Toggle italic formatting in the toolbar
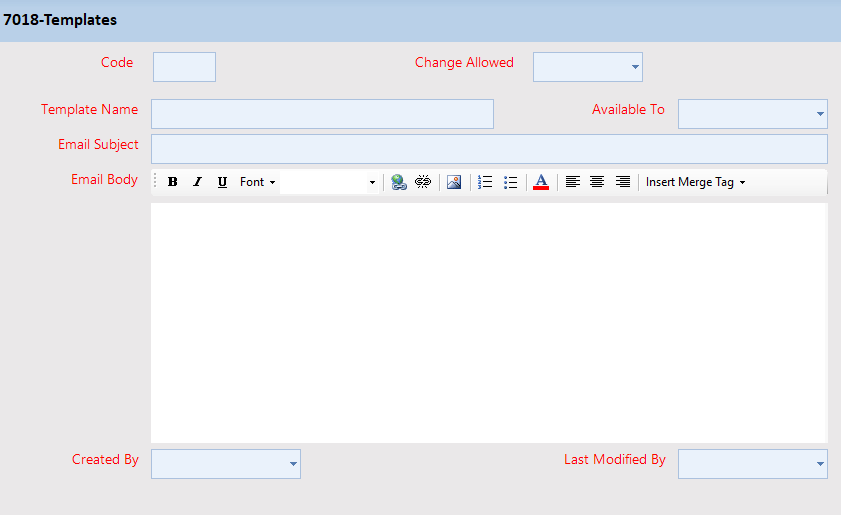This screenshot has height=515, width=841. tap(197, 182)
